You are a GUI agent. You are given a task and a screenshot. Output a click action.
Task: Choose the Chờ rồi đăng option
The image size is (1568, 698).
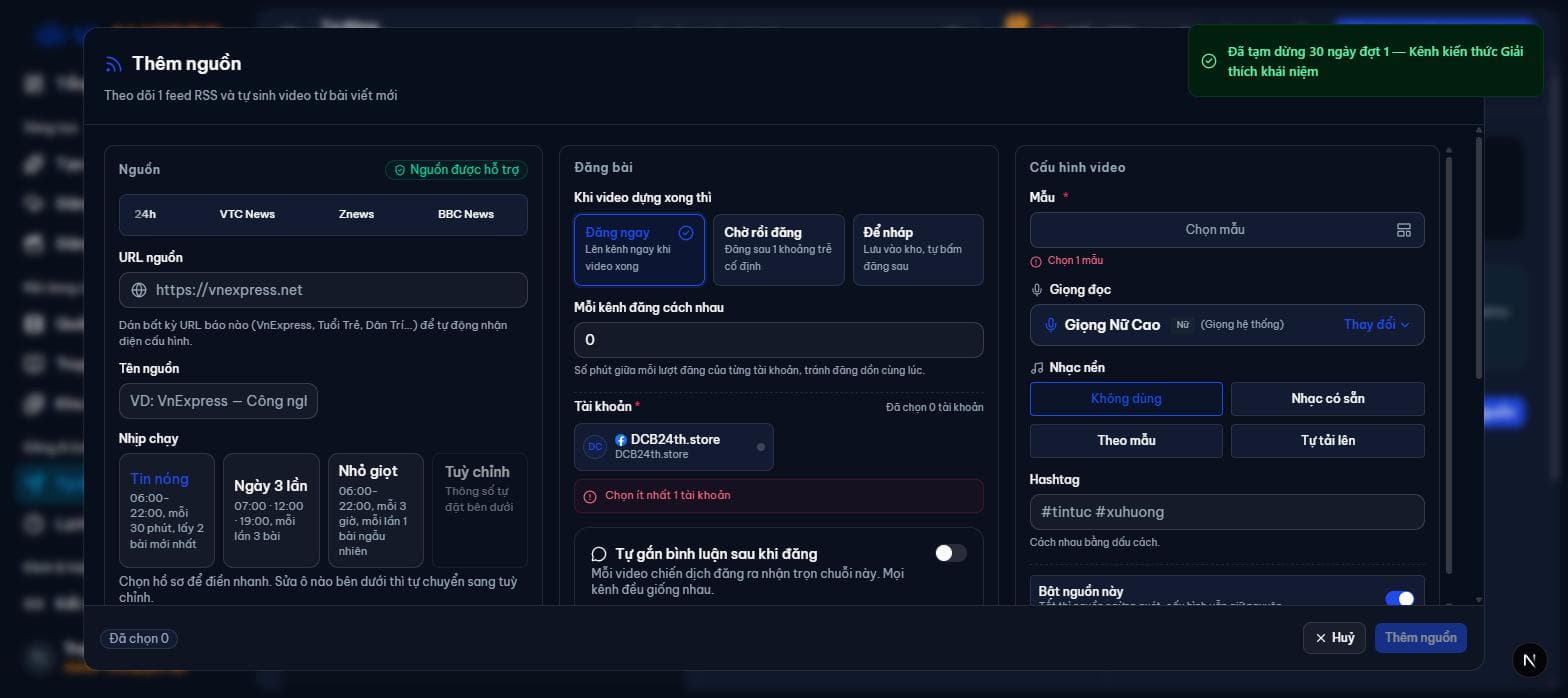[779, 250]
